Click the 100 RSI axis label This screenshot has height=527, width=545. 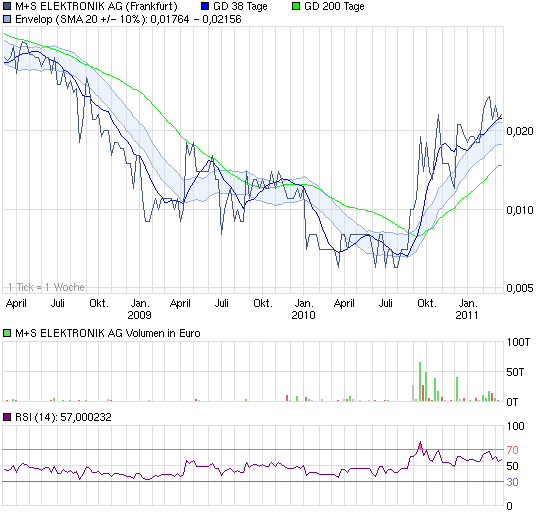click(x=515, y=426)
